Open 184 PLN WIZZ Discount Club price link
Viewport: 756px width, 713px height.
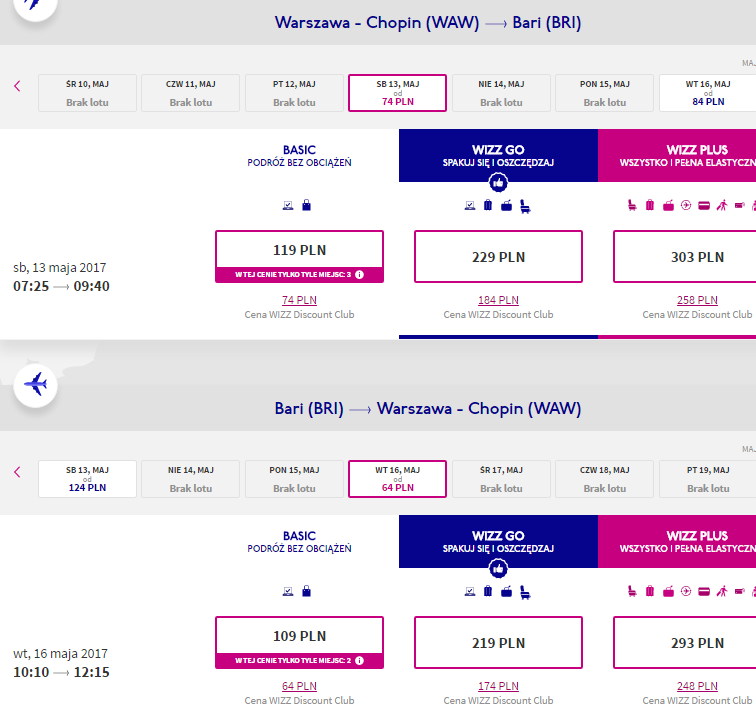tap(498, 300)
